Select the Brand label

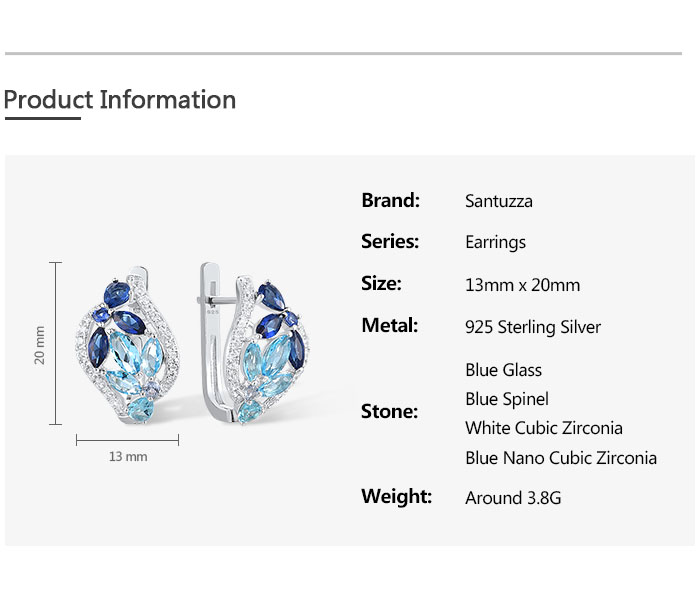click(x=390, y=200)
